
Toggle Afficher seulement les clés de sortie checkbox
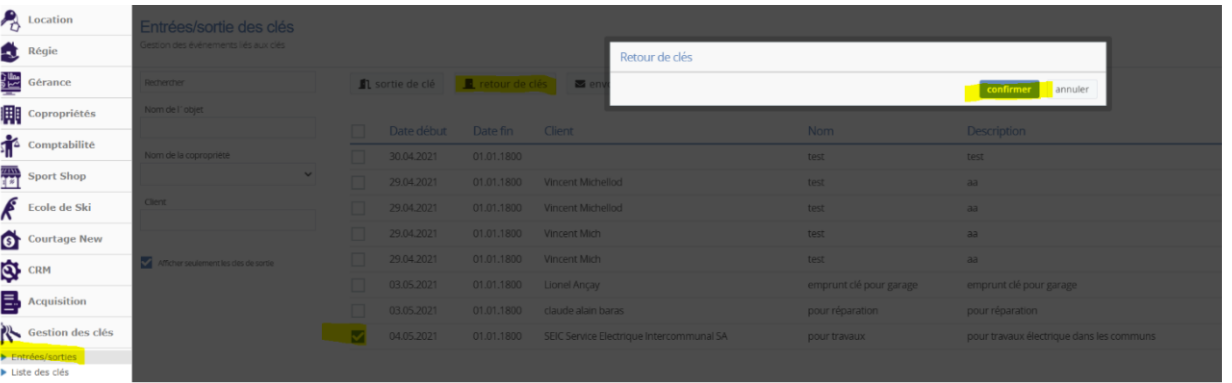tap(148, 263)
